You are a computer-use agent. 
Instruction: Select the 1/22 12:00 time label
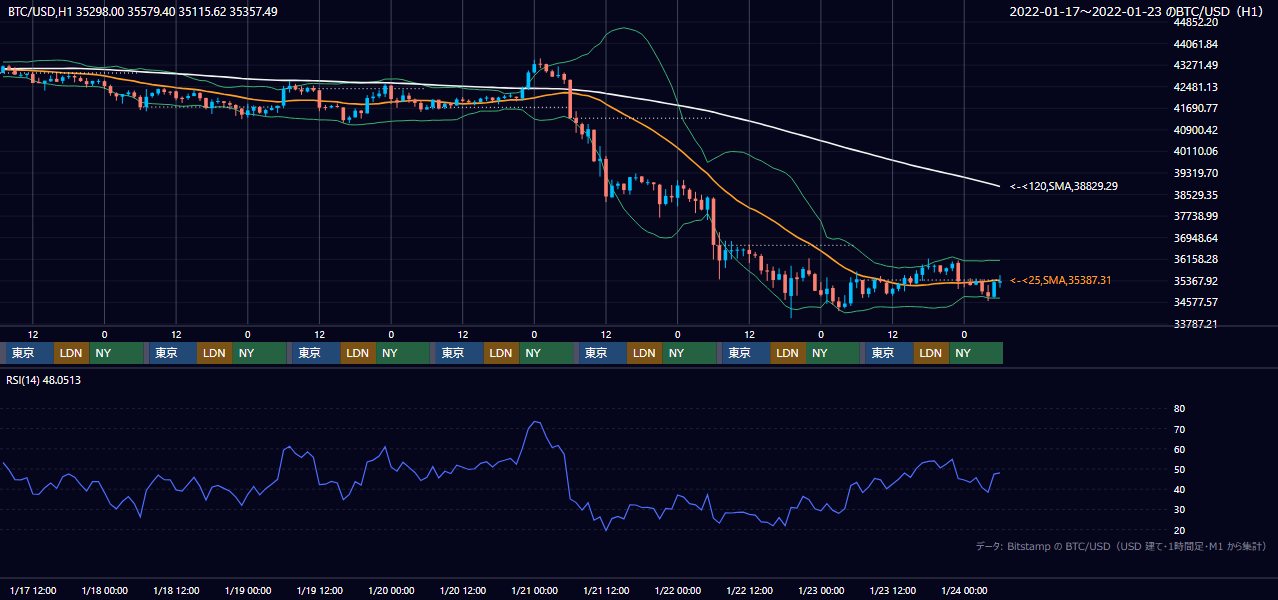(750, 590)
